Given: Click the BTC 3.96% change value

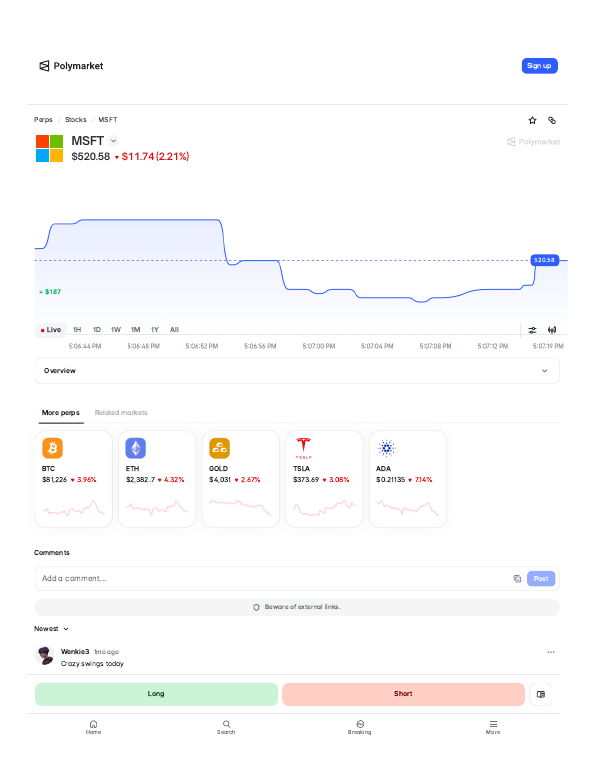Looking at the screenshot, I should pos(86,480).
